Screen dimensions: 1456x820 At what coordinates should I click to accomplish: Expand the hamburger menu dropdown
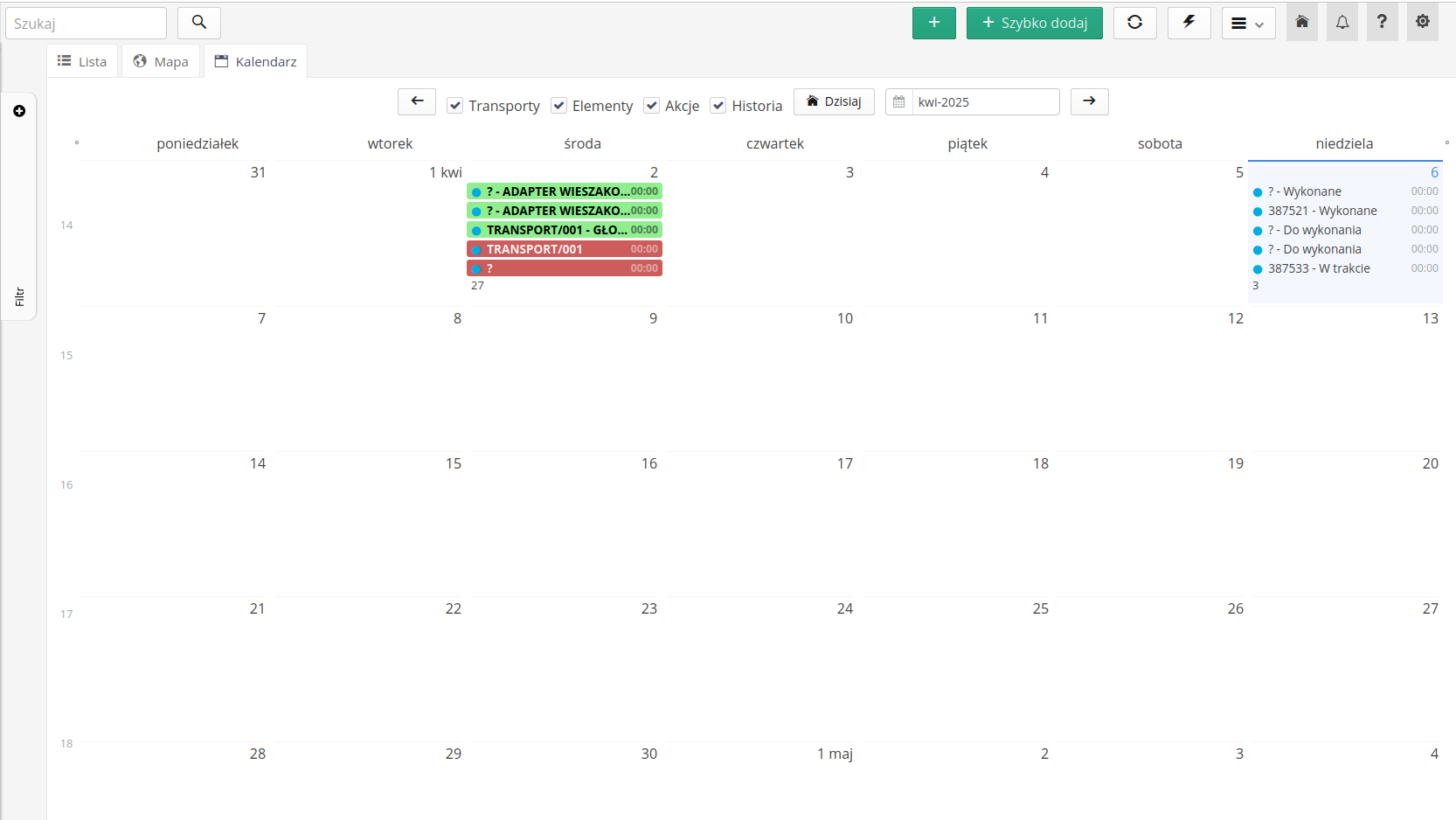pos(1248,24)
